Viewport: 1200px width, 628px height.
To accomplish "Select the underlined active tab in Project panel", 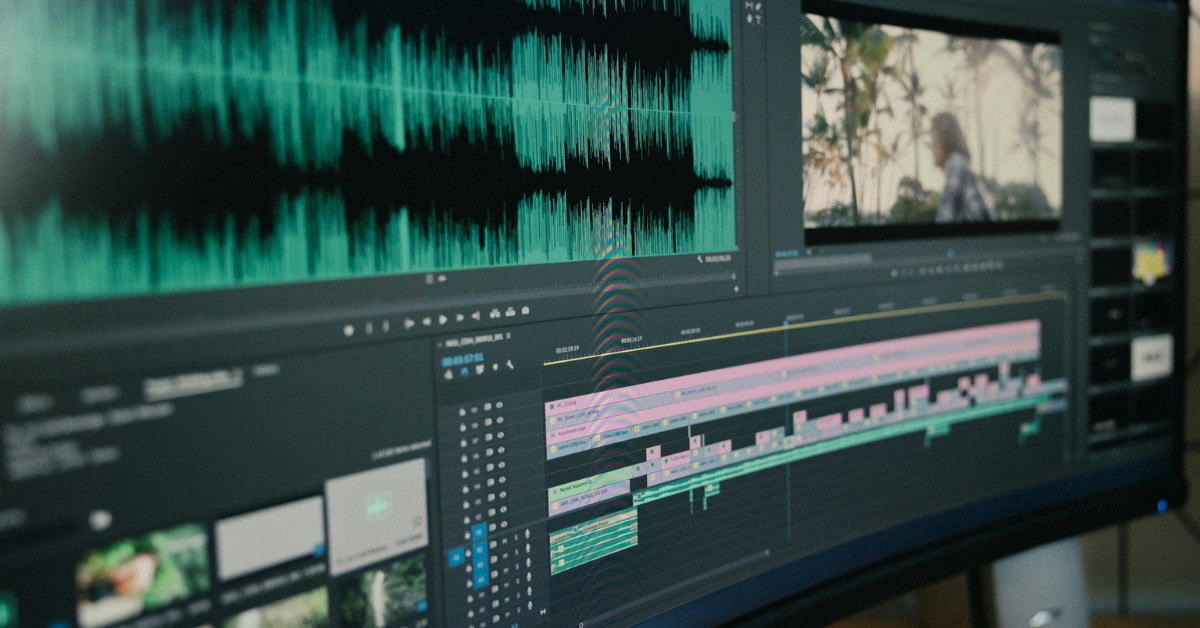I will pos(192,380).
